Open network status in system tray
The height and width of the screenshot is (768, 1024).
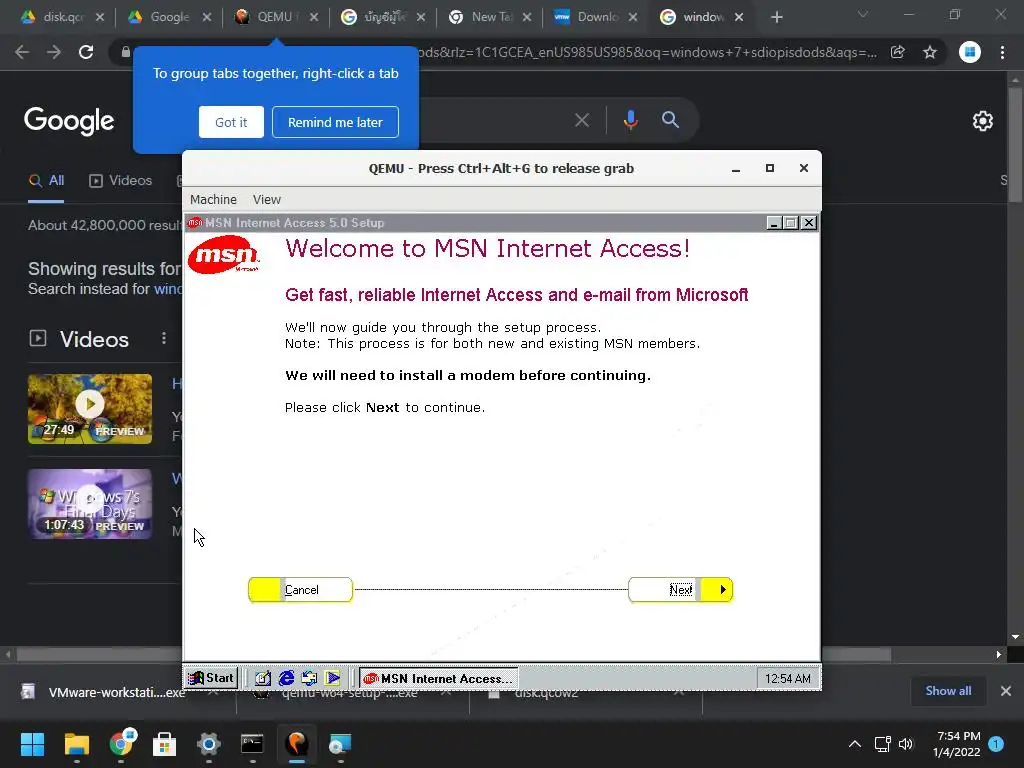882,744
